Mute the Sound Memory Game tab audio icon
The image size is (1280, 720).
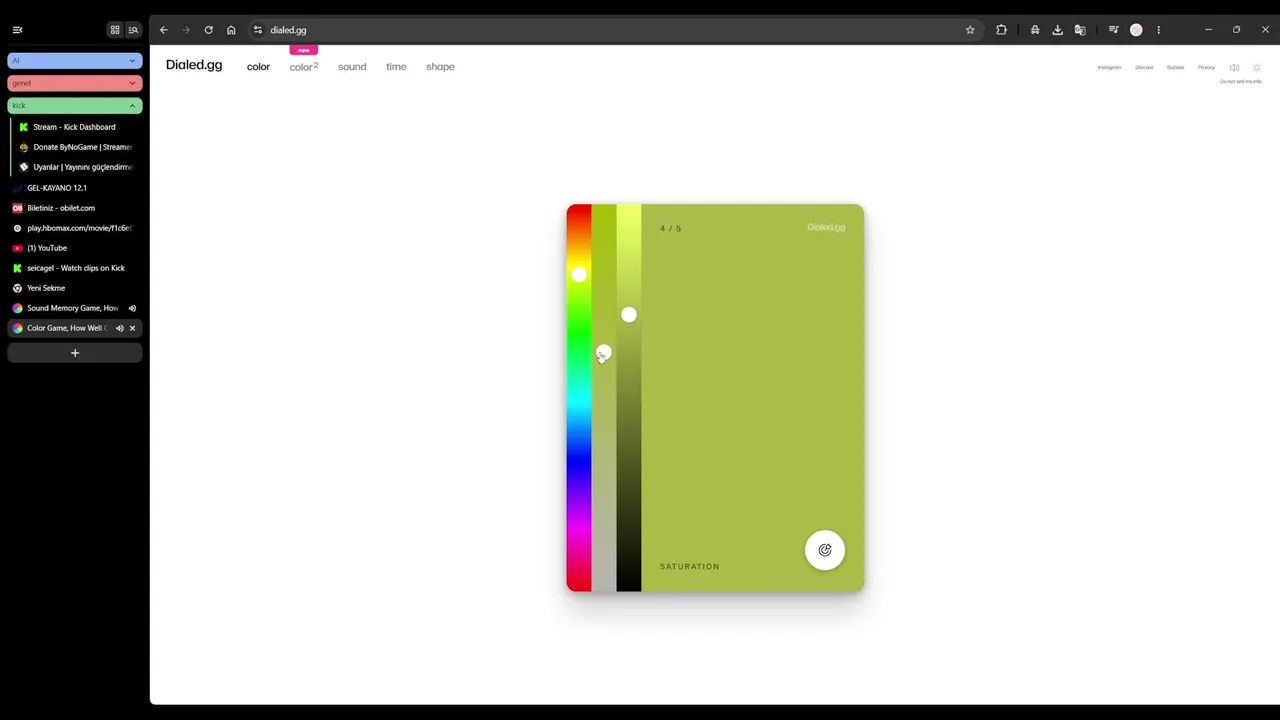132,308
